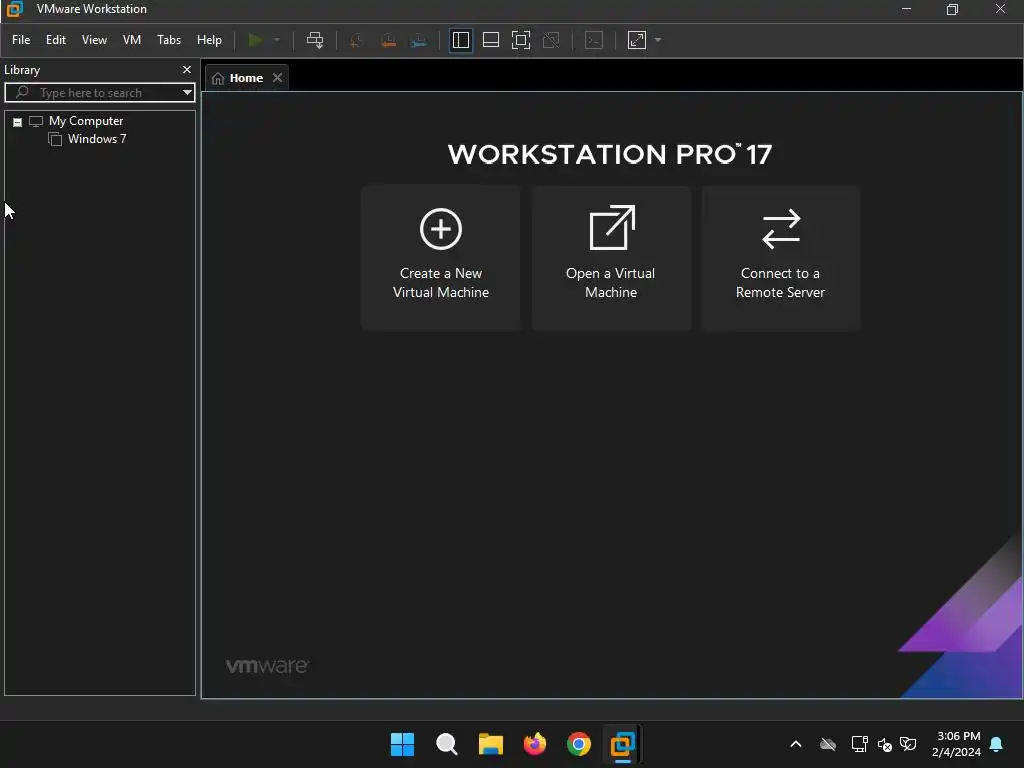Click the muted volume tray icon
Viewport: 1024px width, 768px height.
(x=885, y=744)
